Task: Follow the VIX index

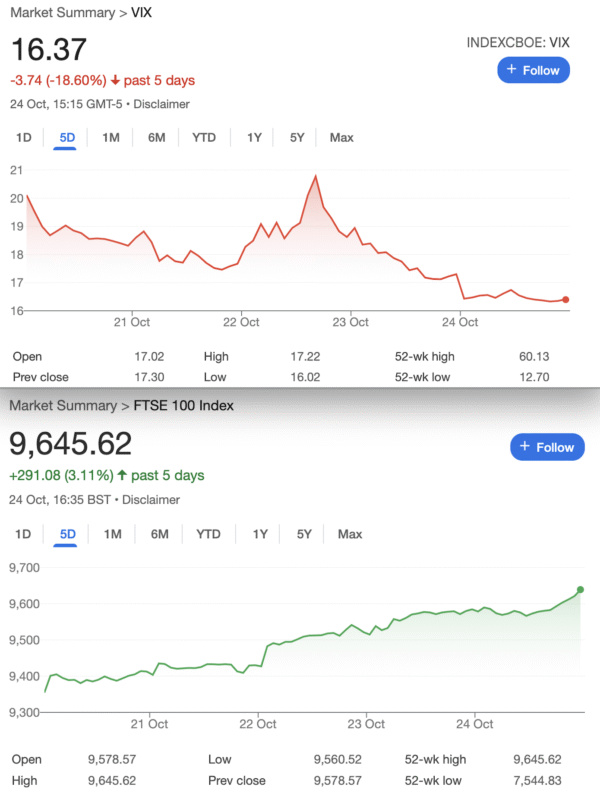Action: pyautogui.click(x=534, y=70)
